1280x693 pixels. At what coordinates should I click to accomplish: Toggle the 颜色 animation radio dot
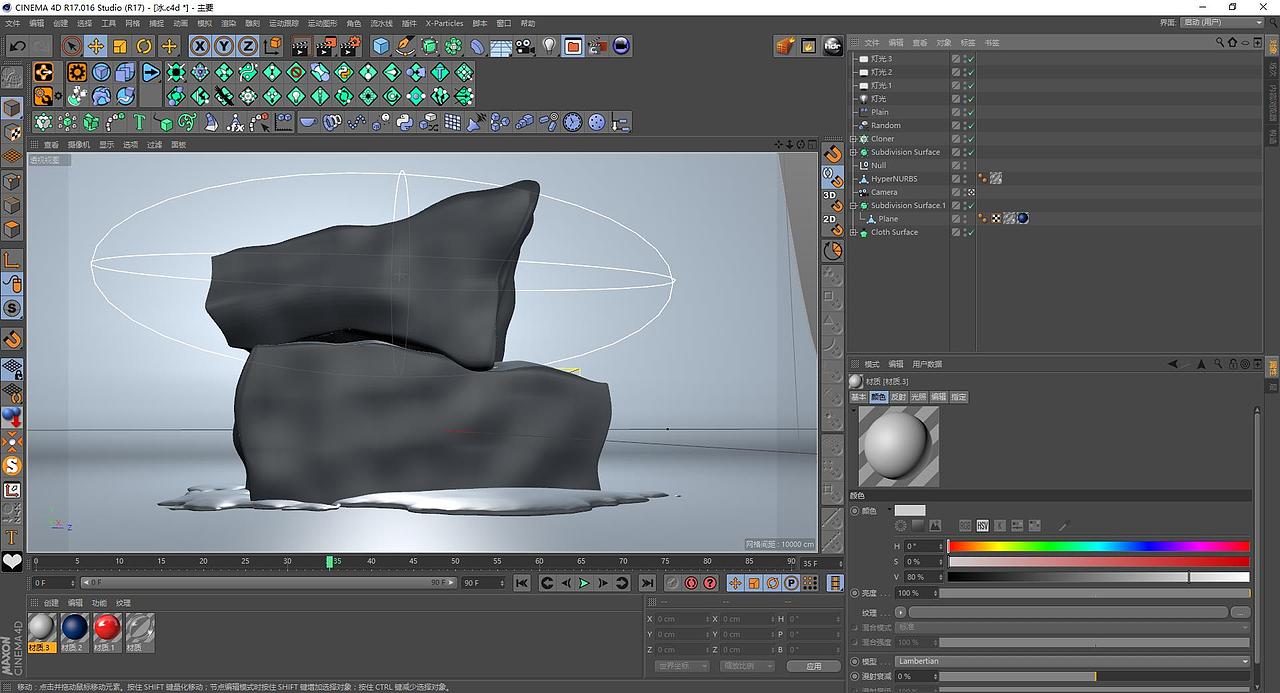[854, 511]
